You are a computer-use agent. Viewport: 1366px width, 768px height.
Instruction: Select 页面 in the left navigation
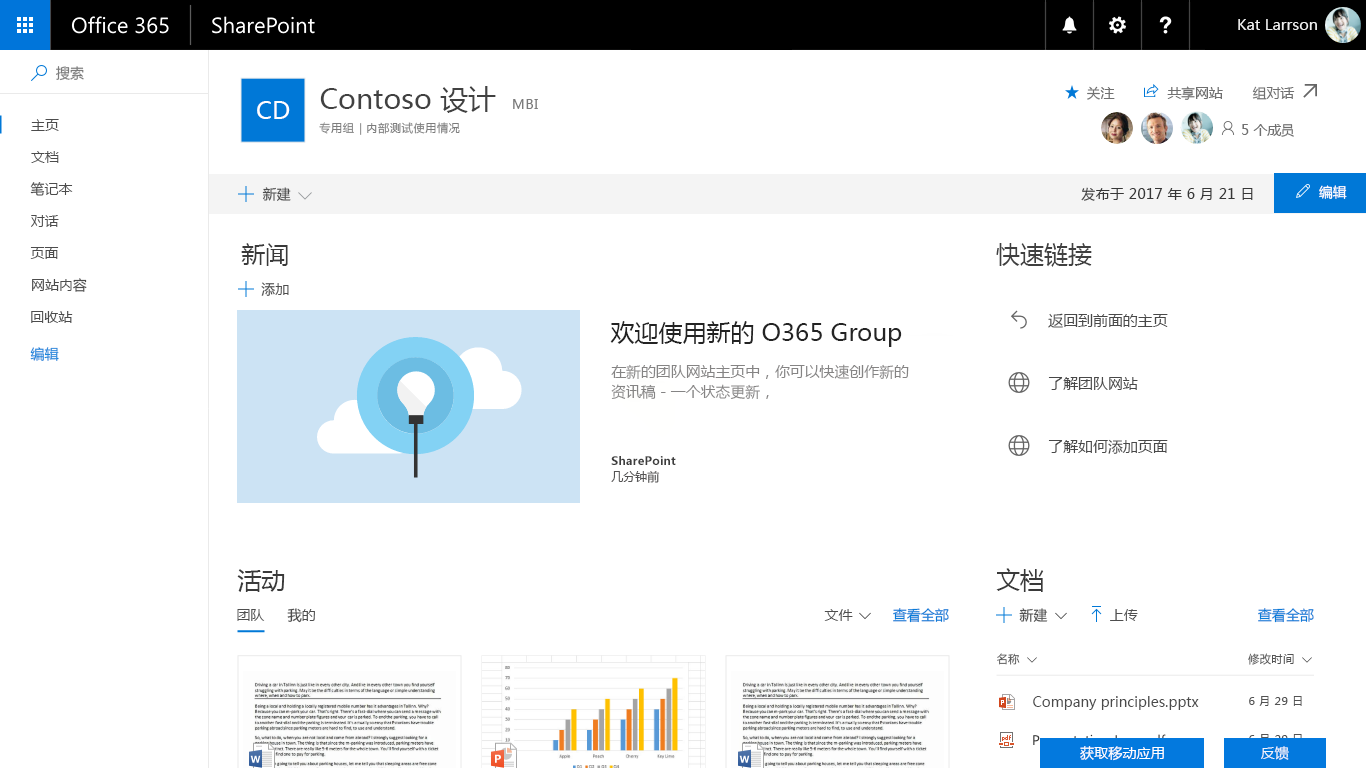(x=45, y=253)
